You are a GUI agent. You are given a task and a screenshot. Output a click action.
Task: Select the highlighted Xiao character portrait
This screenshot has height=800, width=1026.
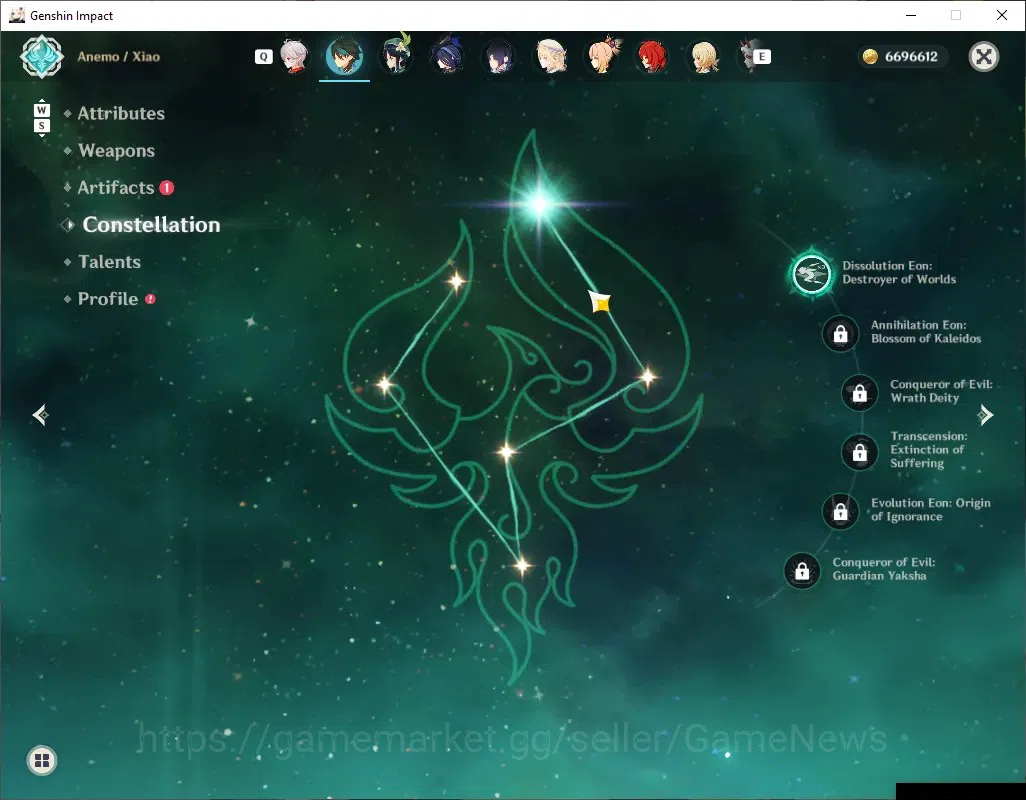(344, 56)
